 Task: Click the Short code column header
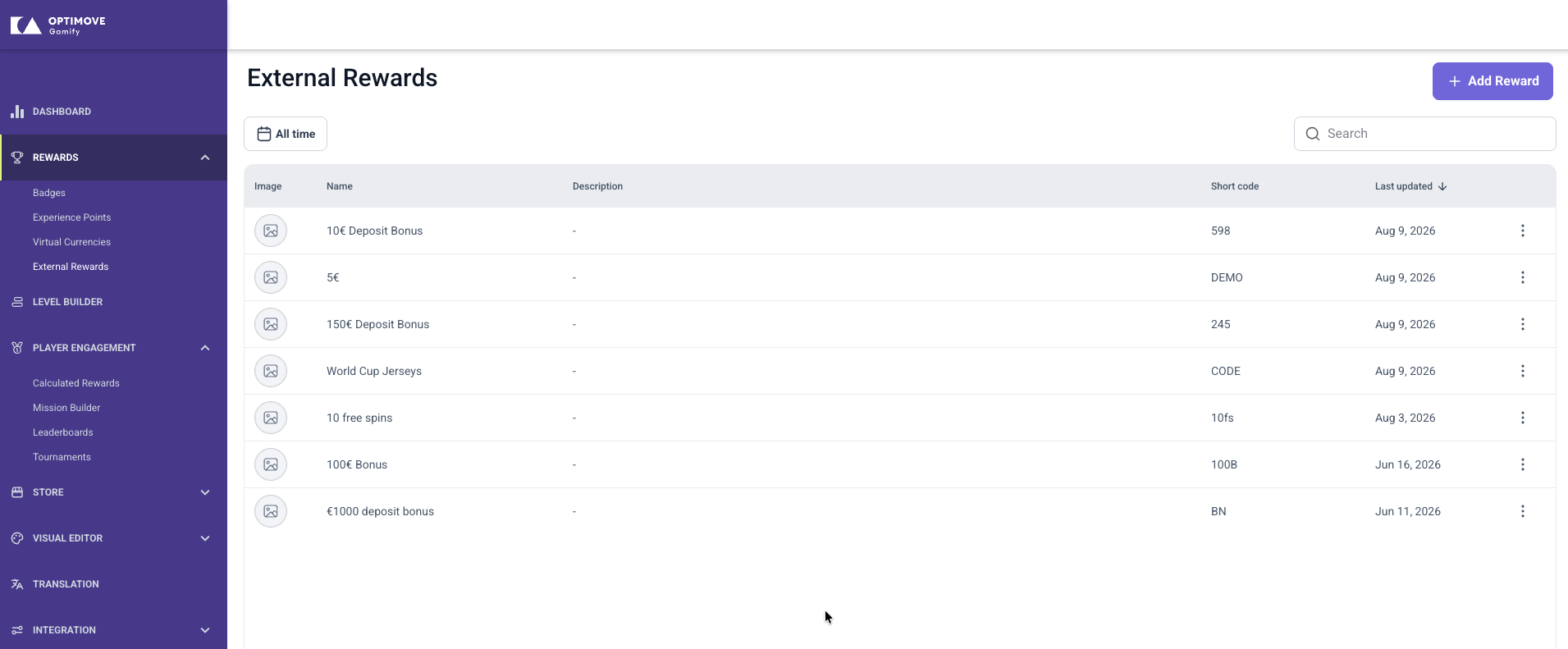pyautogui.click(x=1235, y=186)
